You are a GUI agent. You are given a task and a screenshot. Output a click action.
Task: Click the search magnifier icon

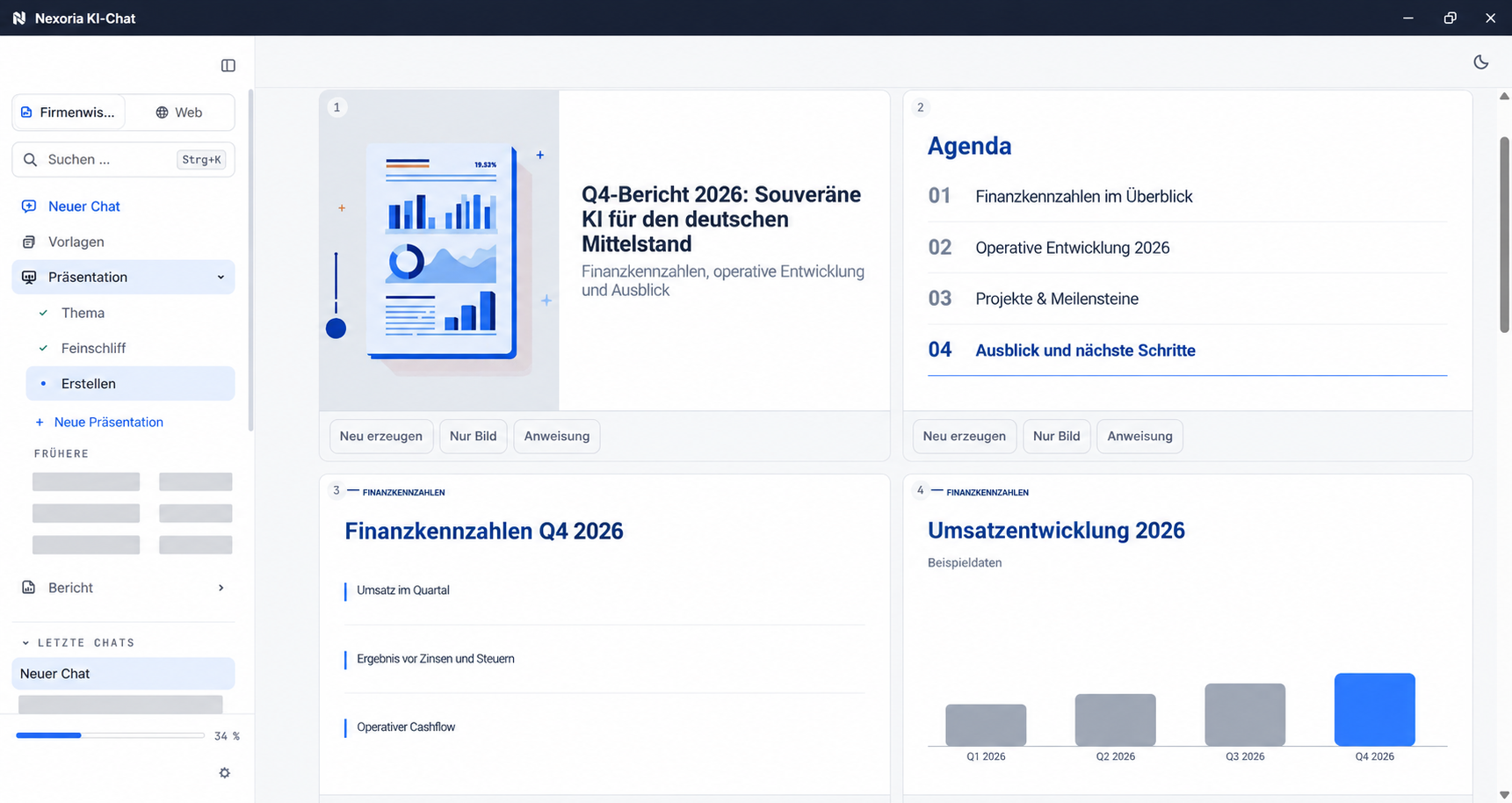[x=31, y=159]
